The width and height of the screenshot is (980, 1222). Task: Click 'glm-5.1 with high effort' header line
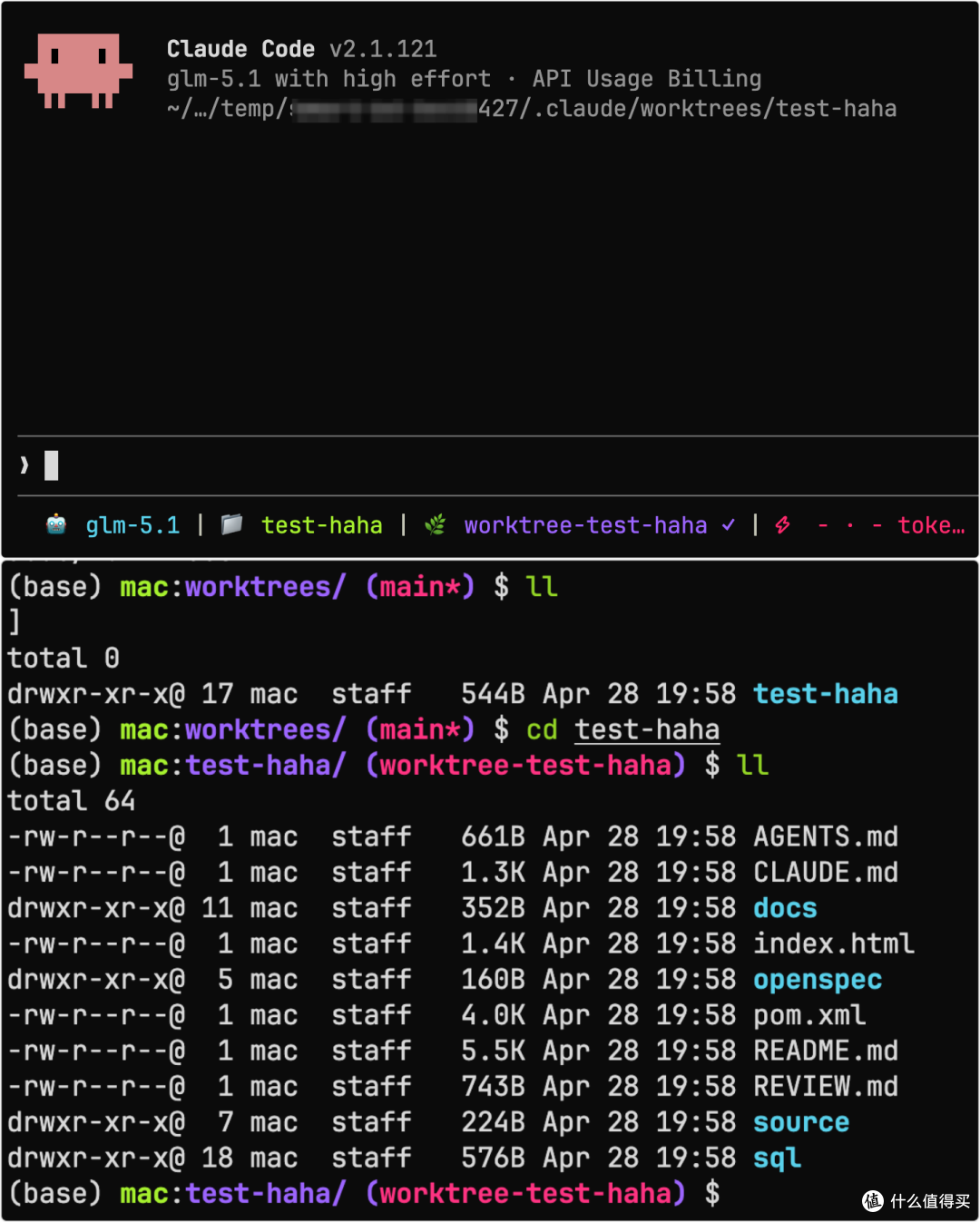[328, 79]
